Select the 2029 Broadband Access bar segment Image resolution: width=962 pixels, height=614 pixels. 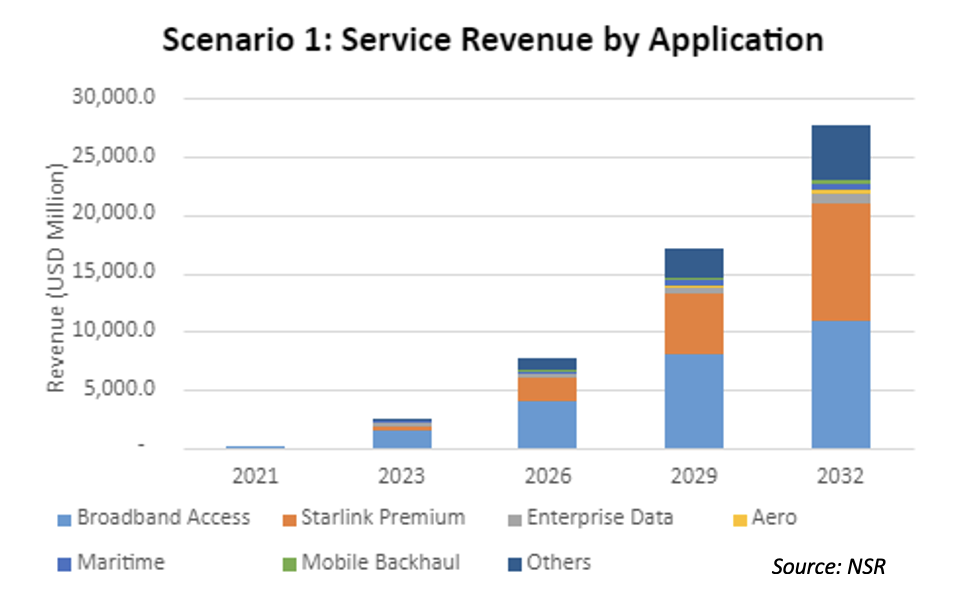coord(694,401)
